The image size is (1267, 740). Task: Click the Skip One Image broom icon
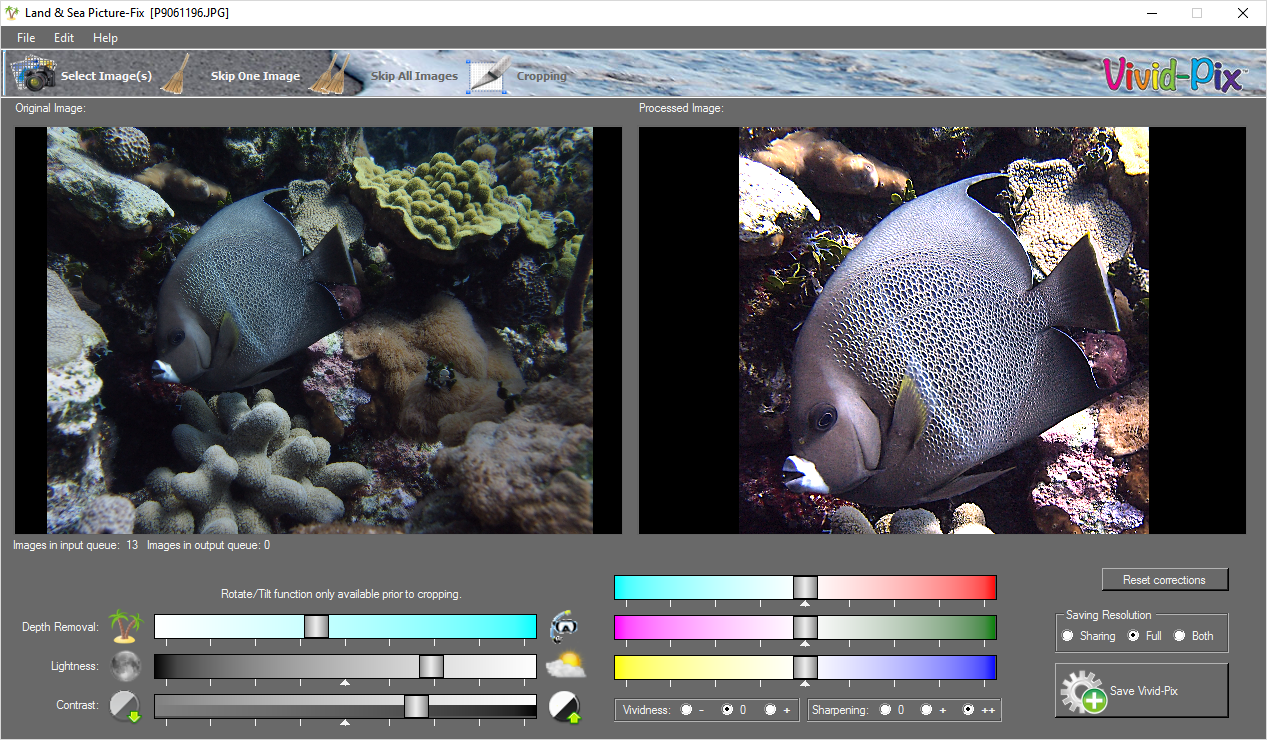176,74
